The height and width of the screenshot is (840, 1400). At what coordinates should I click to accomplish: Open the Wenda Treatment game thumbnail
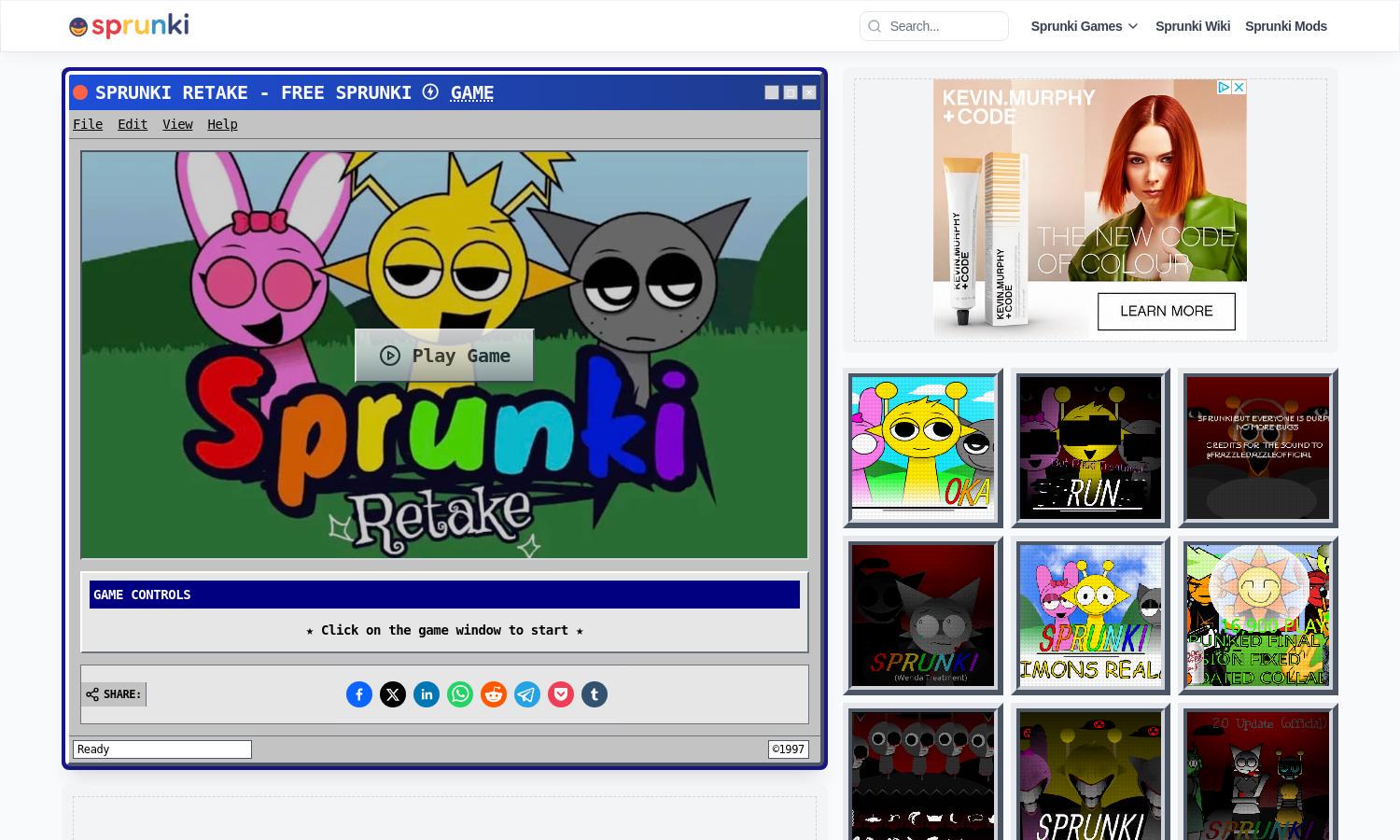point(923,616)
